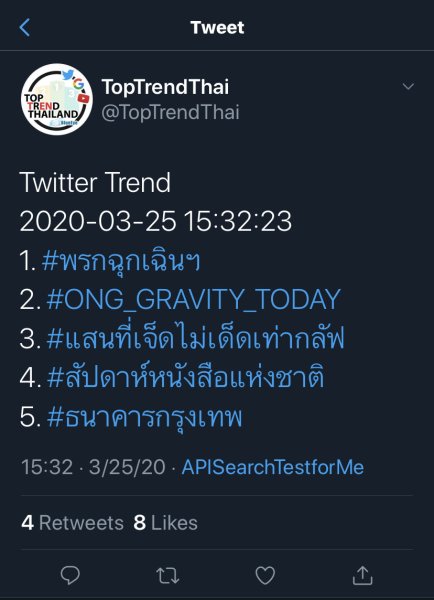Screen dimensions: 434x600
Task: Open the tweet options chevron menu
Action: coord(408,86)
